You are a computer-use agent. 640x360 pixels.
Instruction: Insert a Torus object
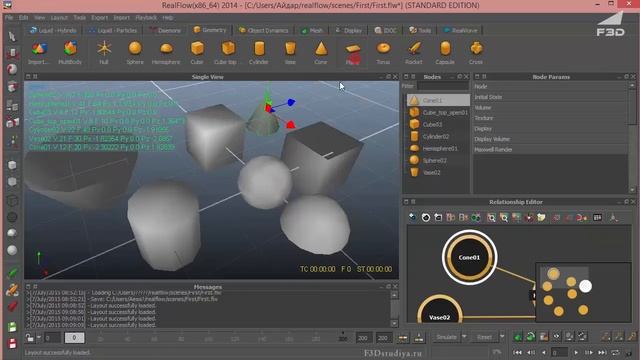383,53
